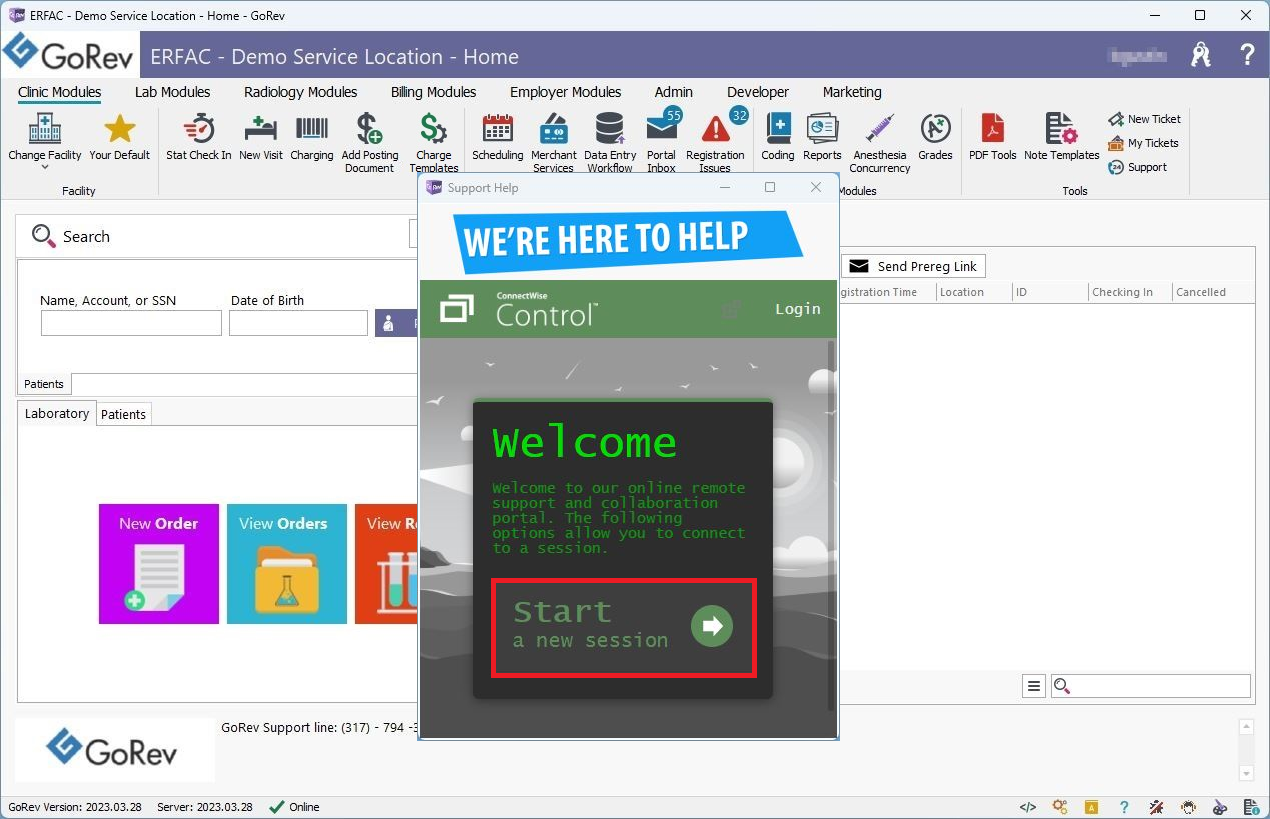Image resolution: width=1270 pixels, height=819 pixels.
Task: Select the Laboratory tab
Action: [x=57, y=414]
